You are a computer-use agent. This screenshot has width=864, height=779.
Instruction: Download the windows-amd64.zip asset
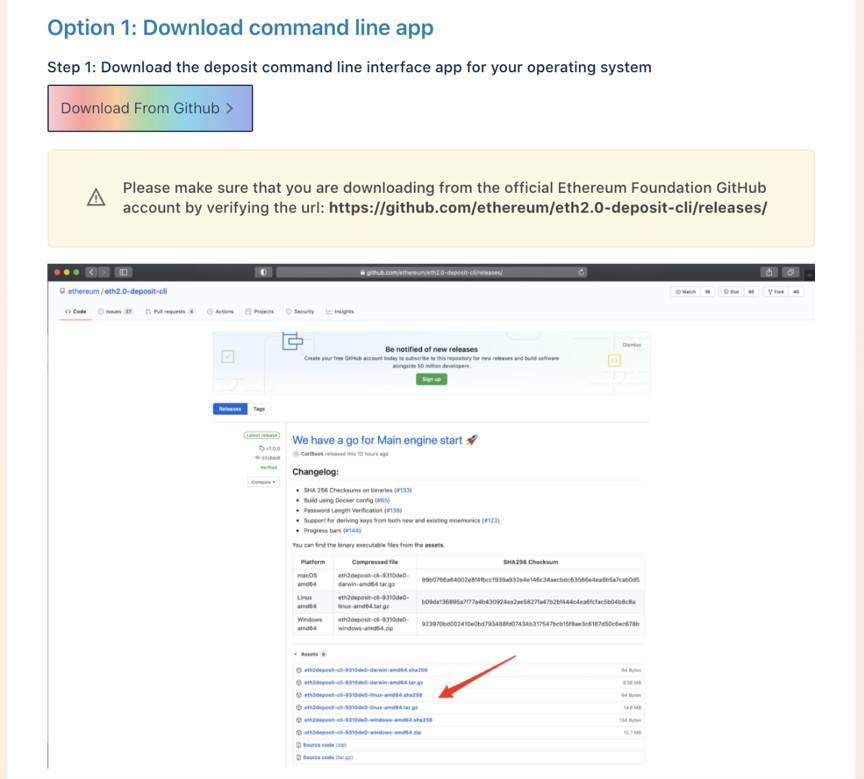click(362, 733)
